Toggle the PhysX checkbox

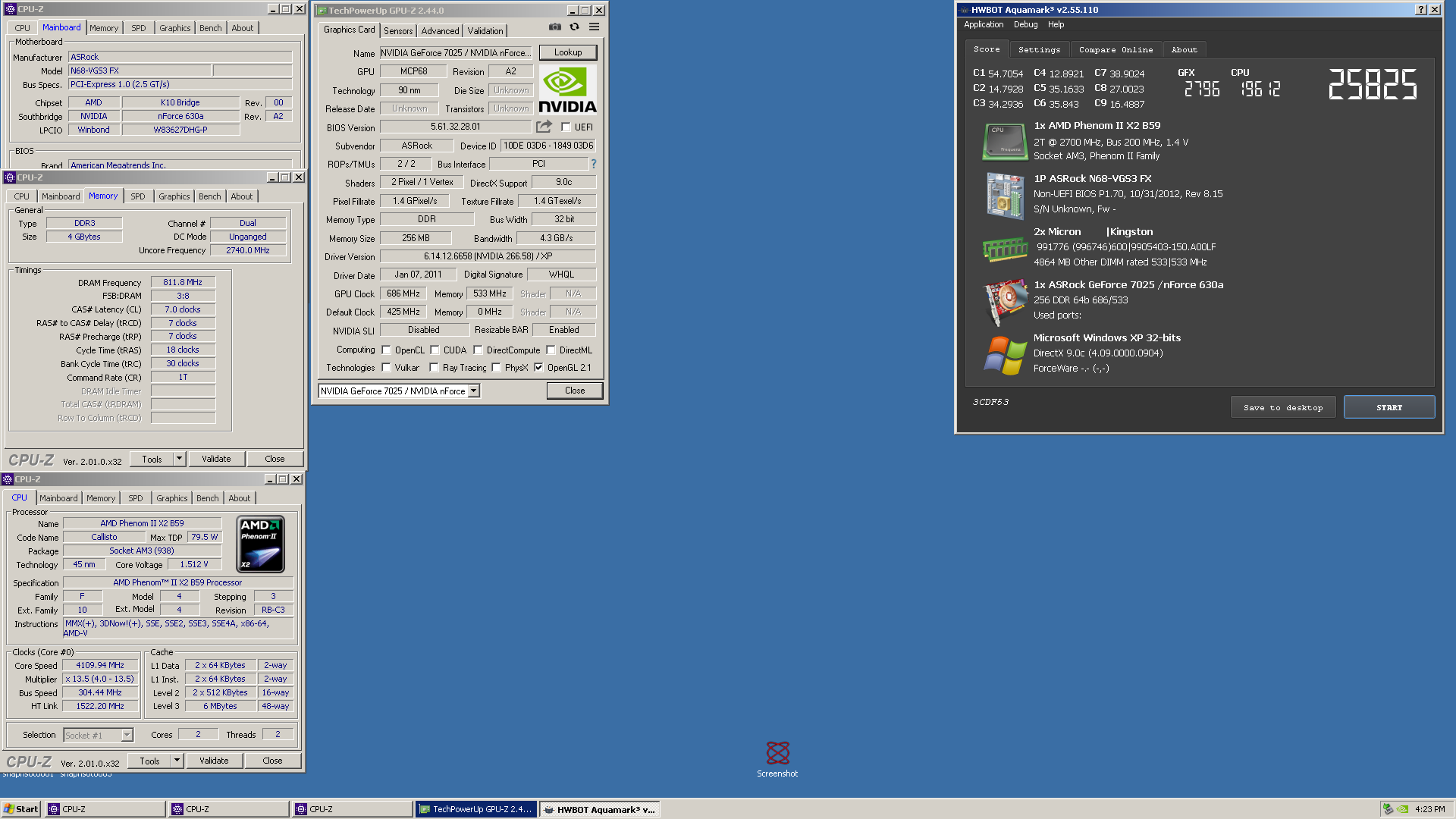(497, 368)
